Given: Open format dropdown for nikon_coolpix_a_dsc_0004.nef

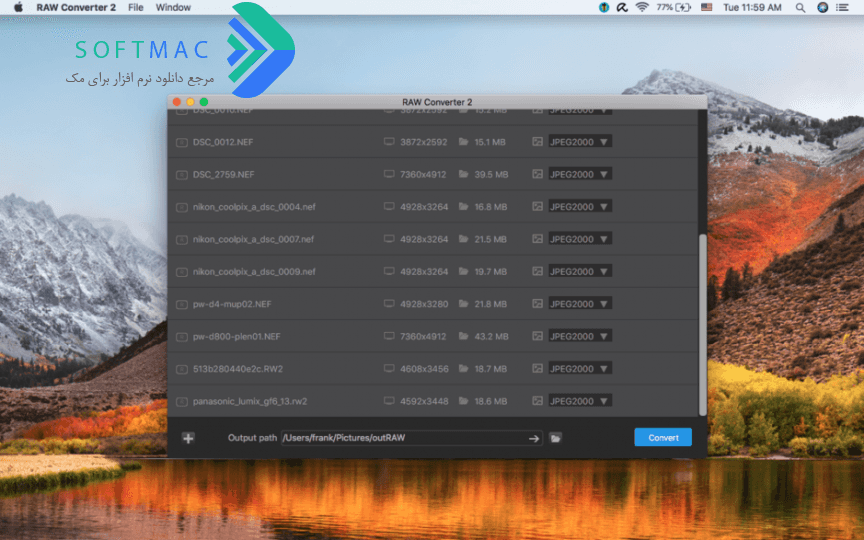Looking at the screenshot, I should pyautogui.click(x=580, y=207).
